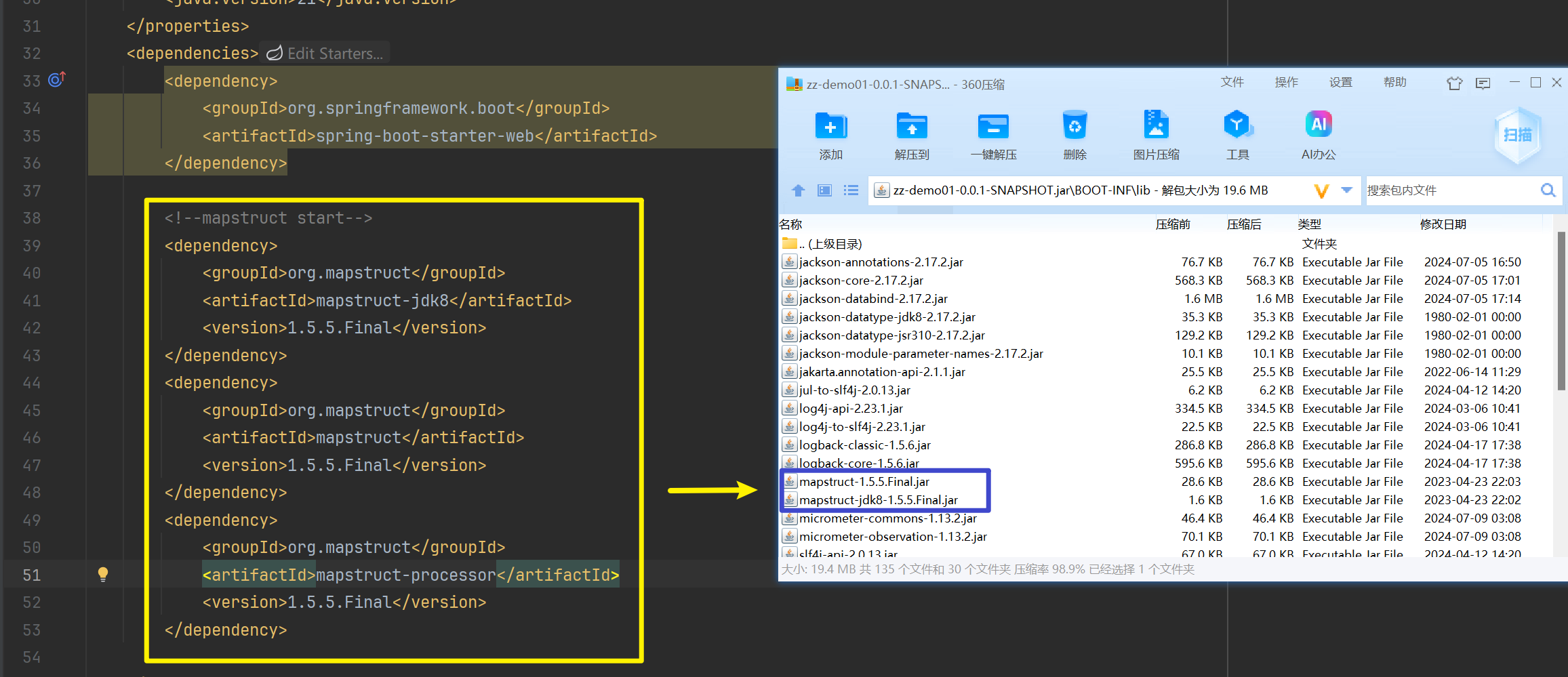Open the 设置 (Settings) menu
Screen dimensions: 1568x677
[x=1340, y=82]
